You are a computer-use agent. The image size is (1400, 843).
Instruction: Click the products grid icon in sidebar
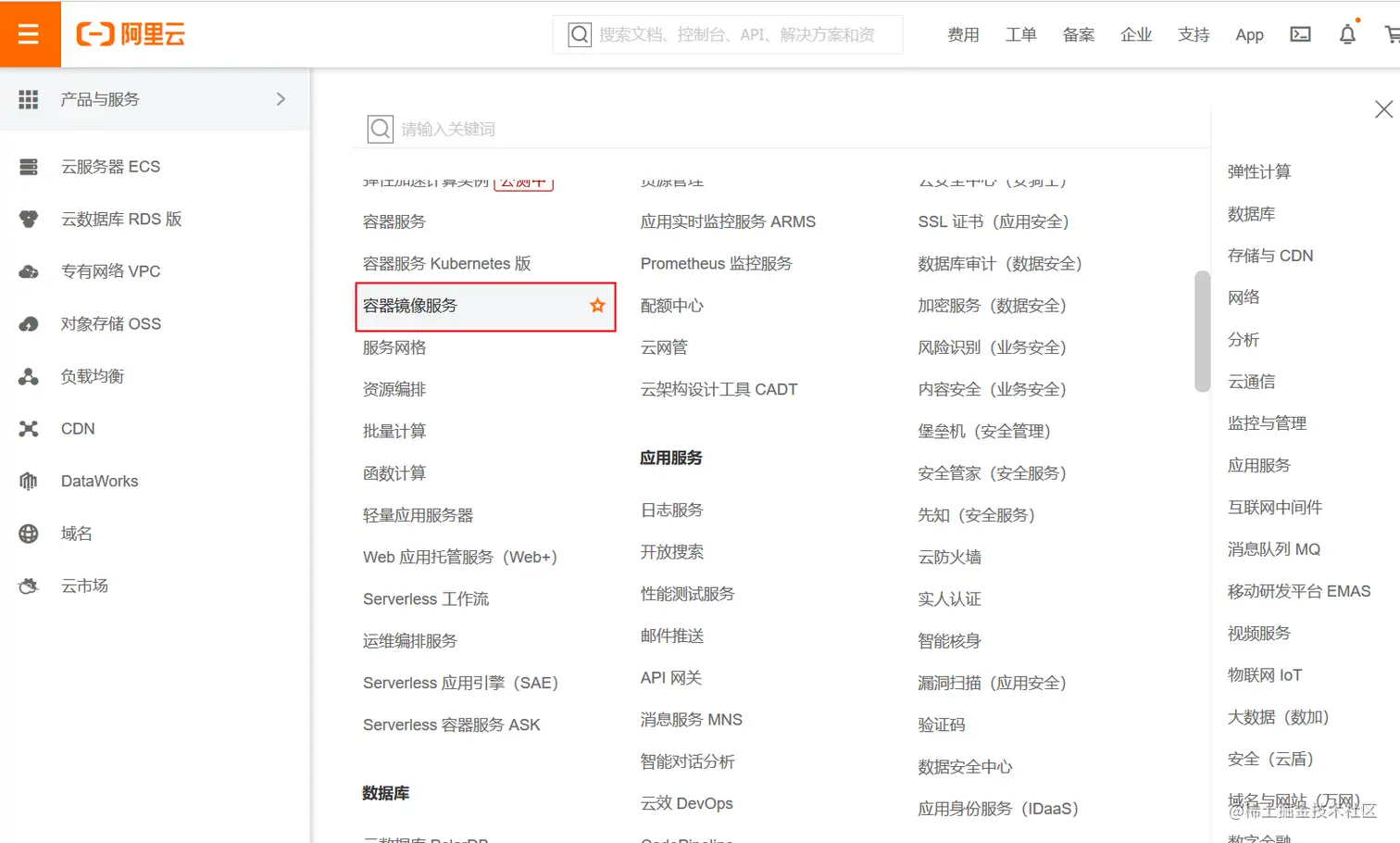pyautogui.click(x=29, y=99)
